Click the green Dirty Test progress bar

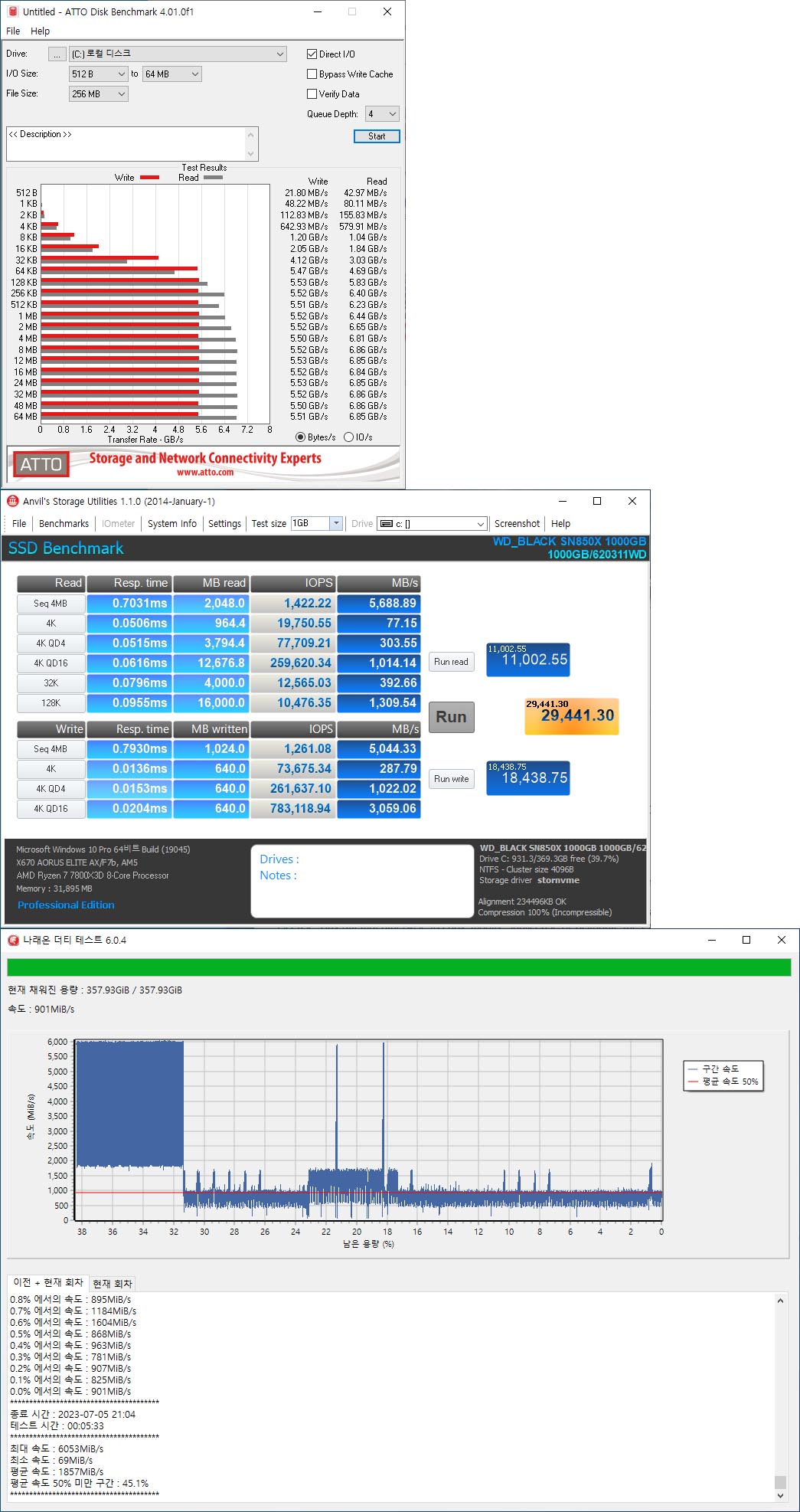[399, 967]
